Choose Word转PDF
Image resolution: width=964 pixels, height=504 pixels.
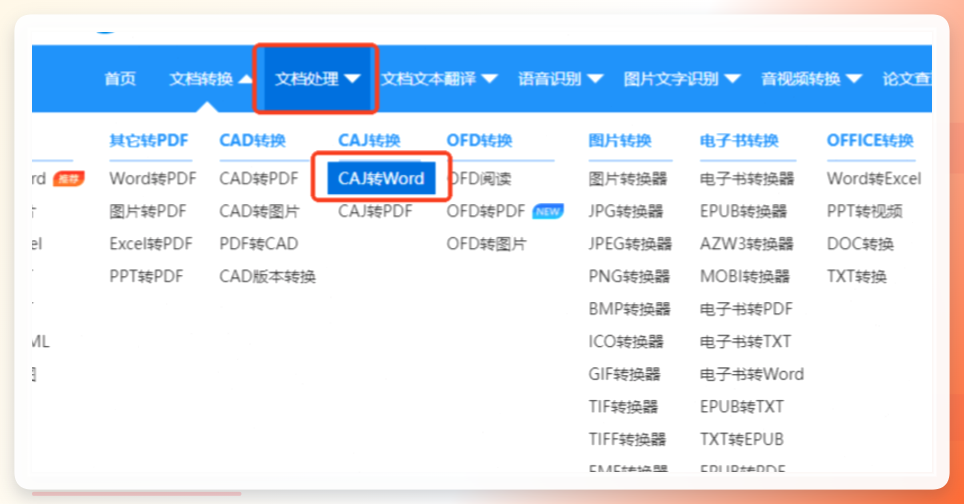[x=152, y=178]
